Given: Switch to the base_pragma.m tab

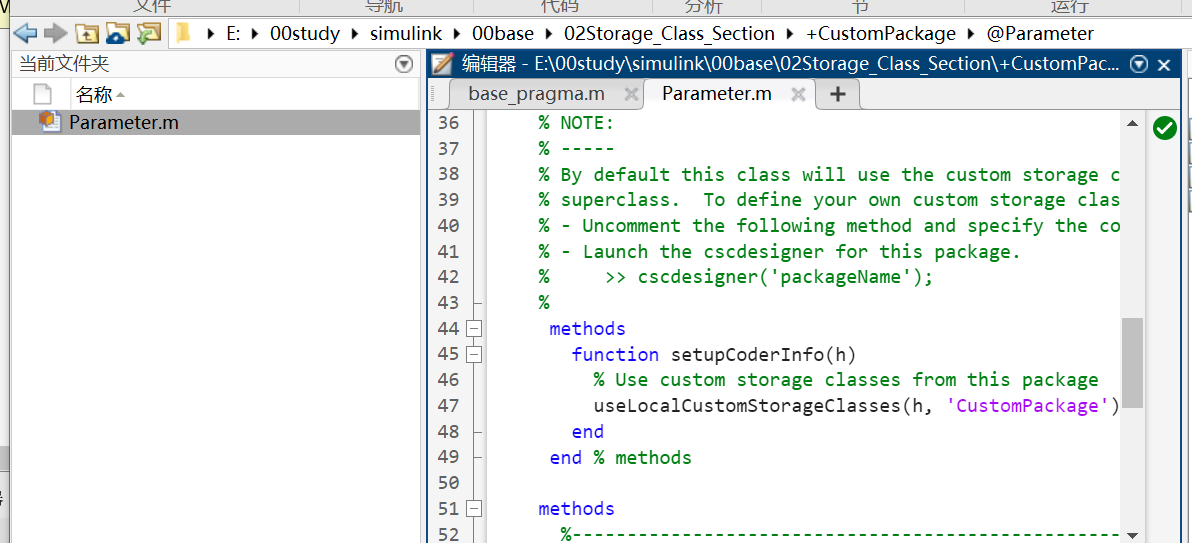Looking at the screenshot, I should click(x=536, y=94).
